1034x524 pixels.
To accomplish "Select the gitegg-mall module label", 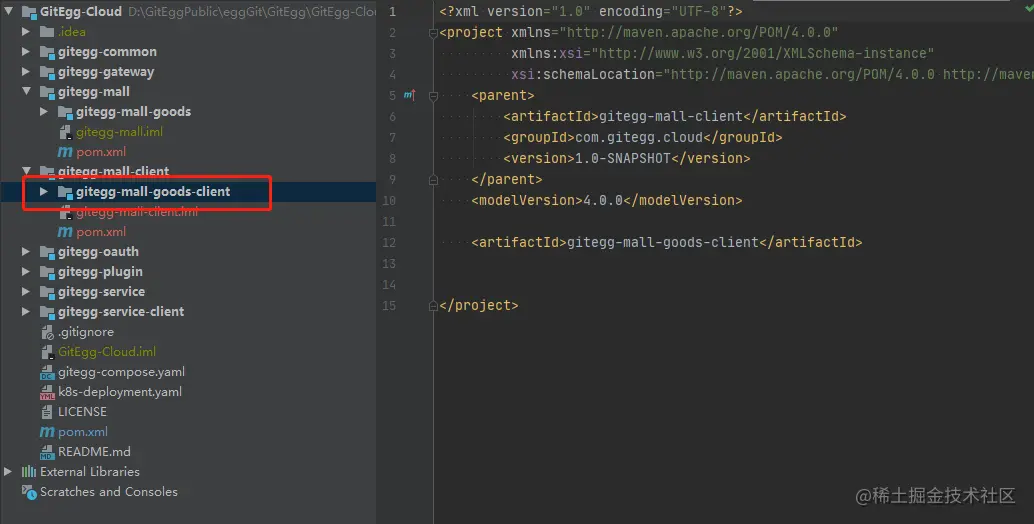I will tap(94, 92).
